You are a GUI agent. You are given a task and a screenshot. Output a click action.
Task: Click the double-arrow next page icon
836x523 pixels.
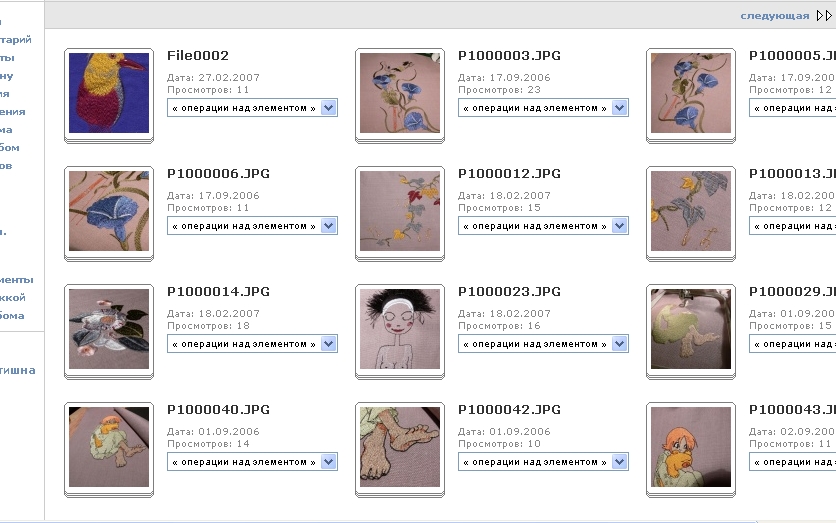(x=824, y=16)
